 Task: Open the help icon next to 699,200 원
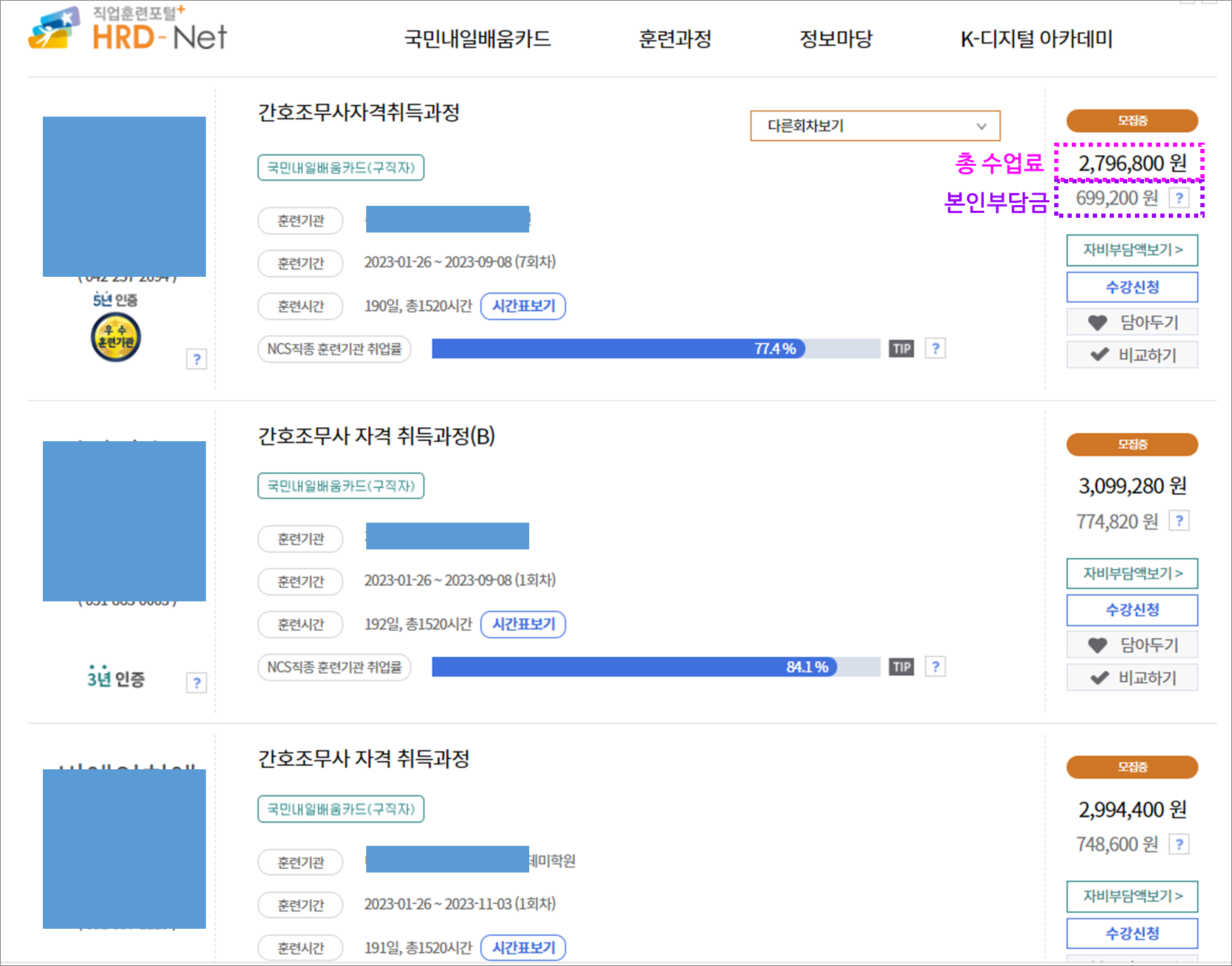pyautogui.click(x=1180, y=198)
